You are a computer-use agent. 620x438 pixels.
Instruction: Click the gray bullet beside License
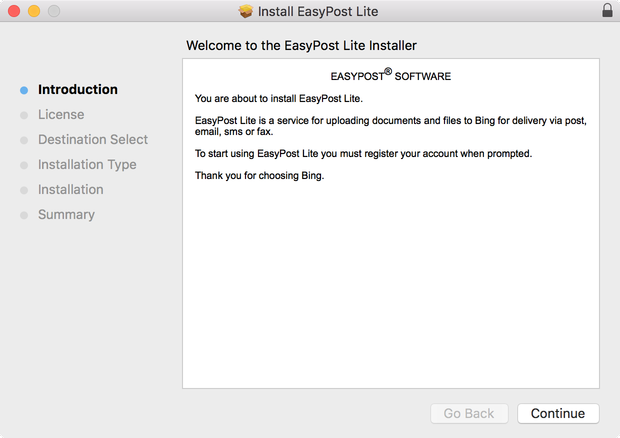tap(24, 115)
